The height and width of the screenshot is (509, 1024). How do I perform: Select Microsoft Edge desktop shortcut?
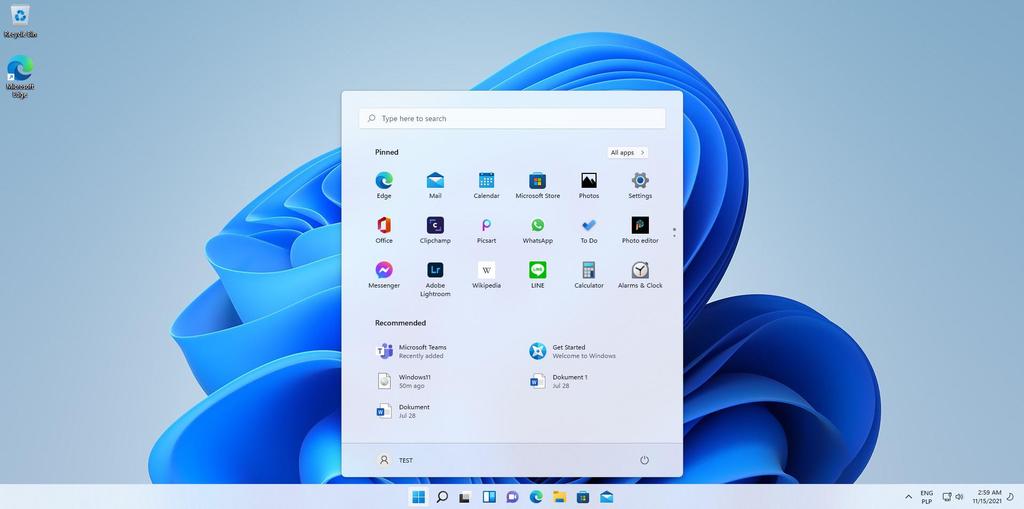(20, 76)
